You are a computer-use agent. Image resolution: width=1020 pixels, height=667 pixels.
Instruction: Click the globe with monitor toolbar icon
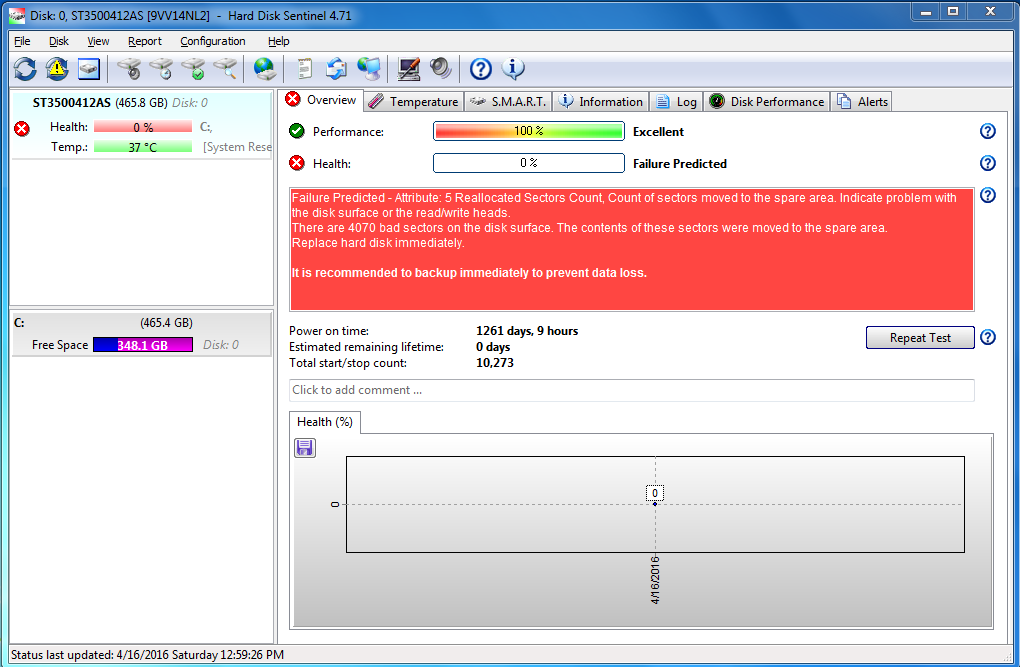(x=369, y=69)
